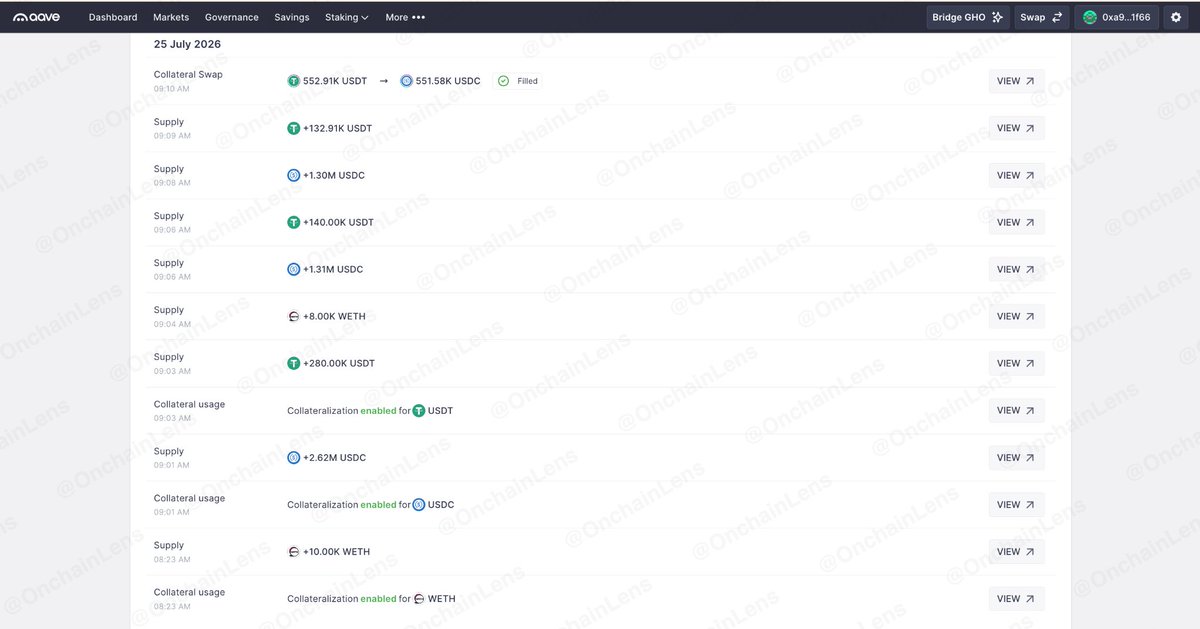
Task: Open the Savings page
Action: click(292, 17)
